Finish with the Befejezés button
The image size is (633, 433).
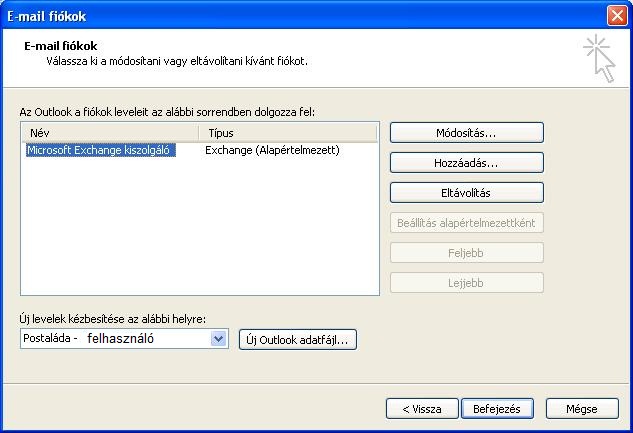(497, 409)
